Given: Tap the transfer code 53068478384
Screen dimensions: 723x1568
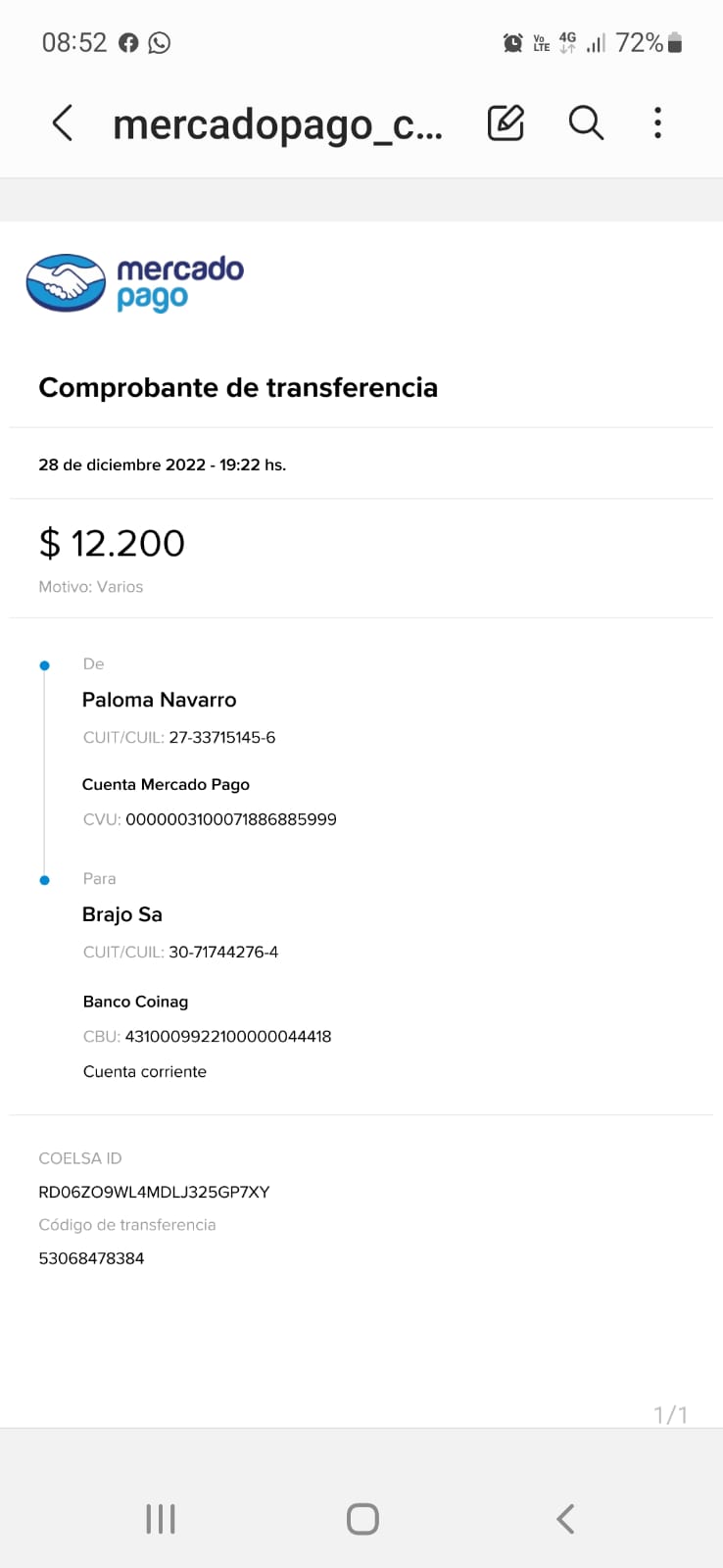Looking at the screenshot, I should tap(91, 1258).
